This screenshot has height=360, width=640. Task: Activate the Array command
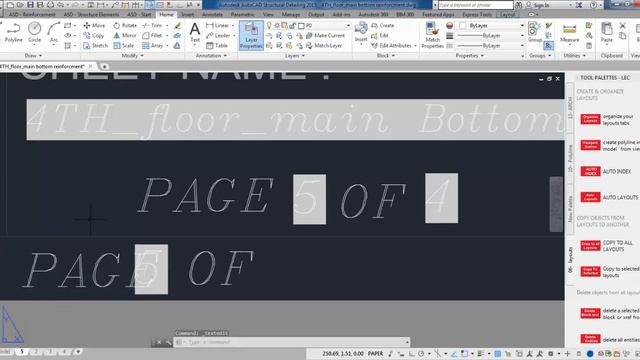[x=153, y=46]
